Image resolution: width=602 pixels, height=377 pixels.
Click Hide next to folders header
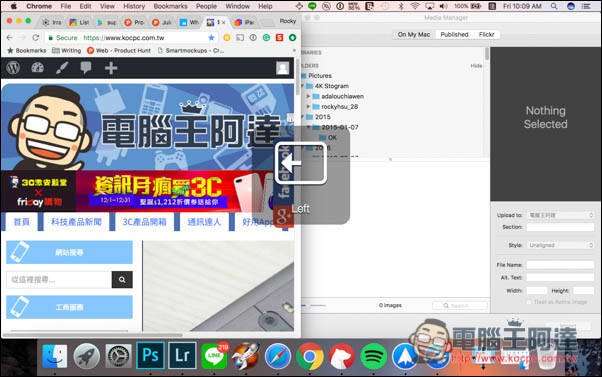click(x=476, y=66)
